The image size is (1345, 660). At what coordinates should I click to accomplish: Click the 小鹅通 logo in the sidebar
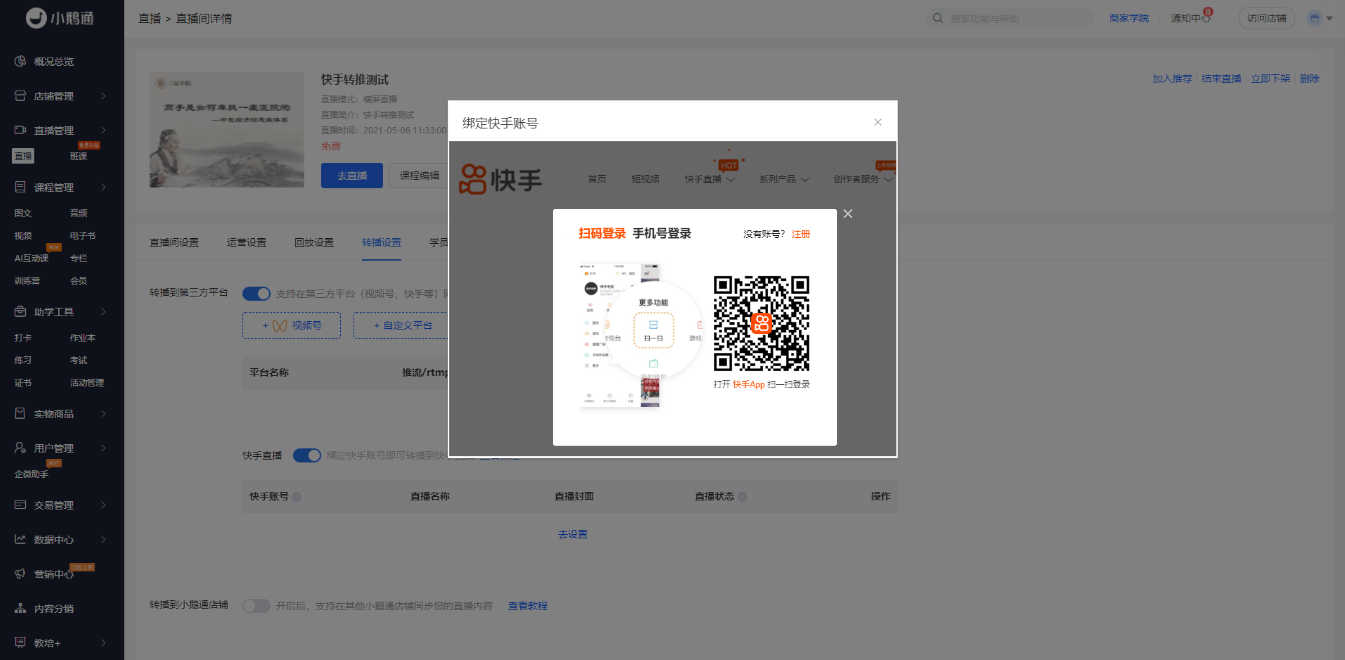(61, 18)
